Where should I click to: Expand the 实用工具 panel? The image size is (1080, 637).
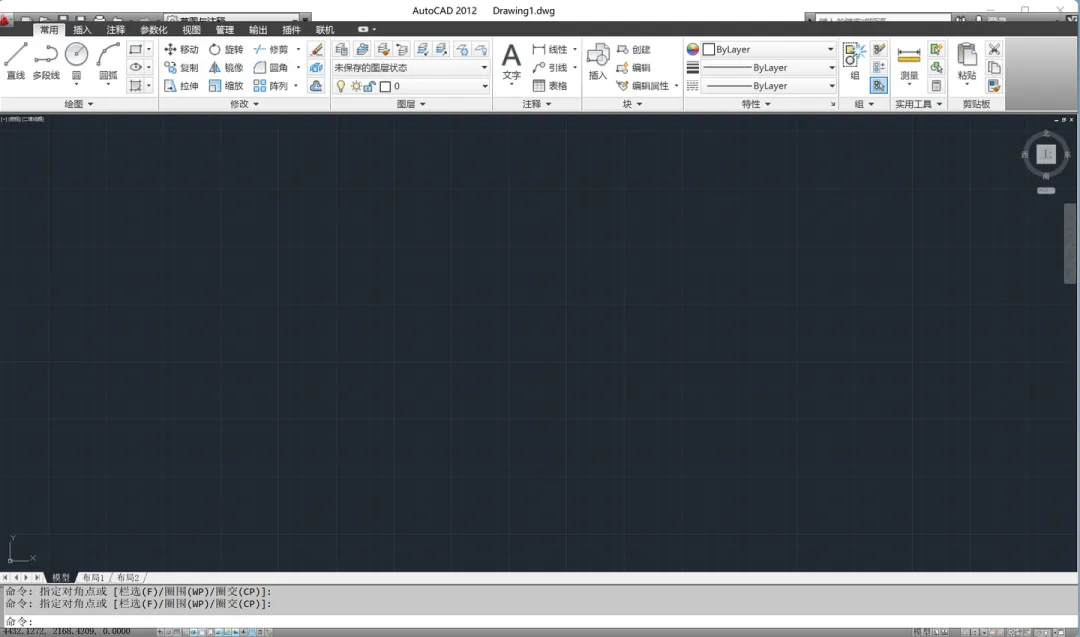point(918,104)
